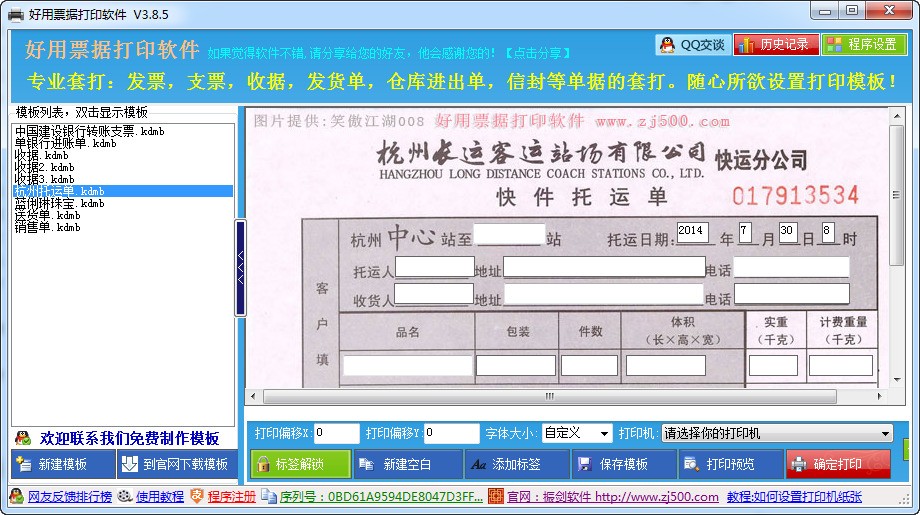The height and width of the screenshot is (515, 920).
Task: Open the QQ交谈 chat button
Action: tap(692, 45)
